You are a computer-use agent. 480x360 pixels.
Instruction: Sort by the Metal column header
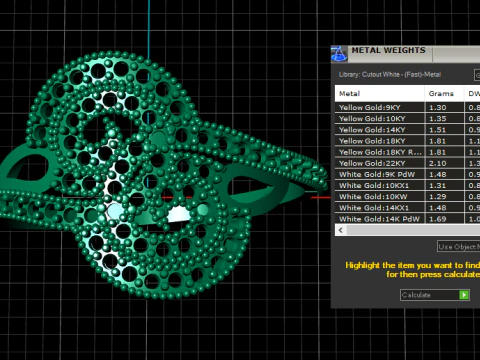coord(379,94)
